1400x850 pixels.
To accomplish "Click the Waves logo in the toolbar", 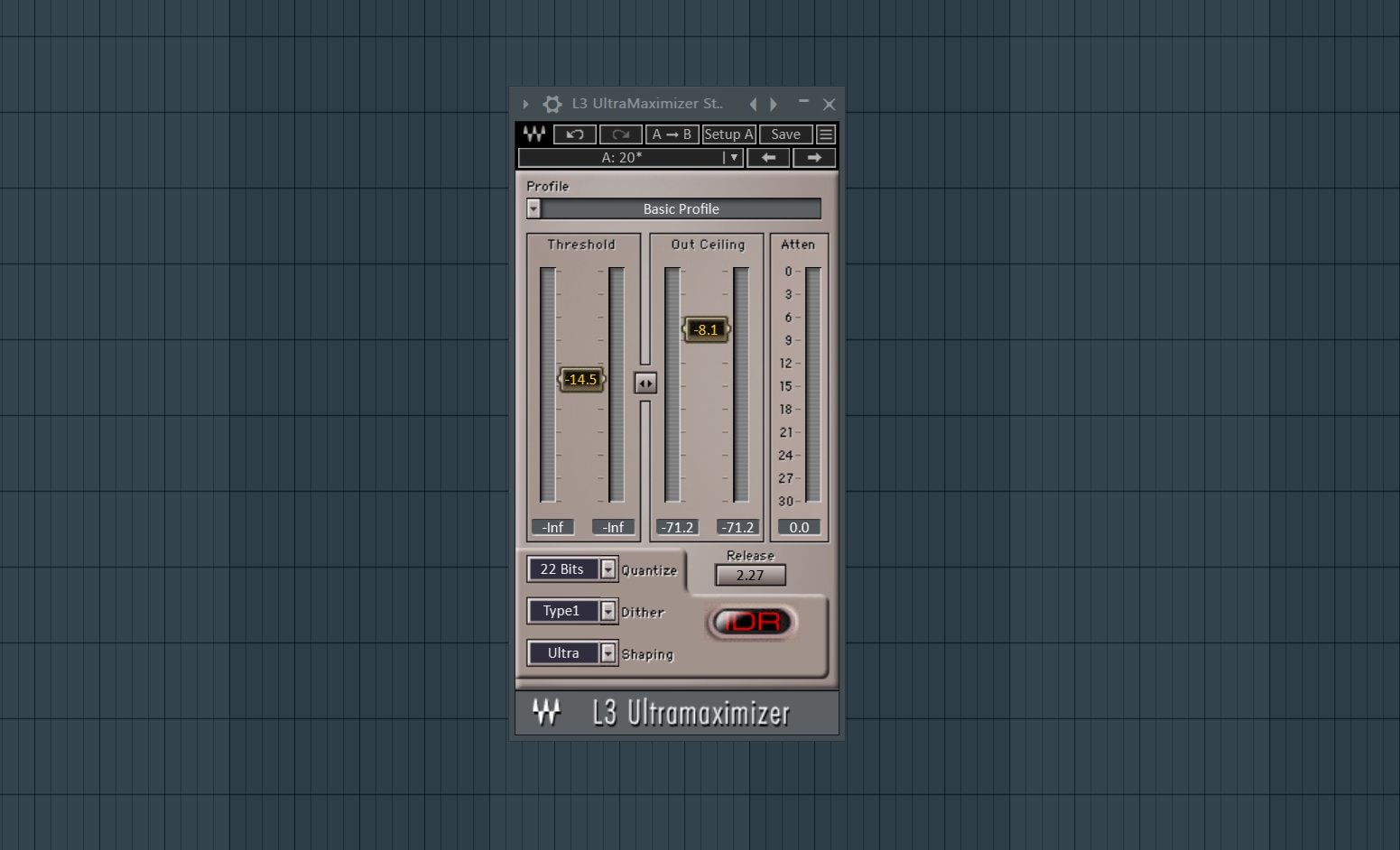I will [533, 134].
